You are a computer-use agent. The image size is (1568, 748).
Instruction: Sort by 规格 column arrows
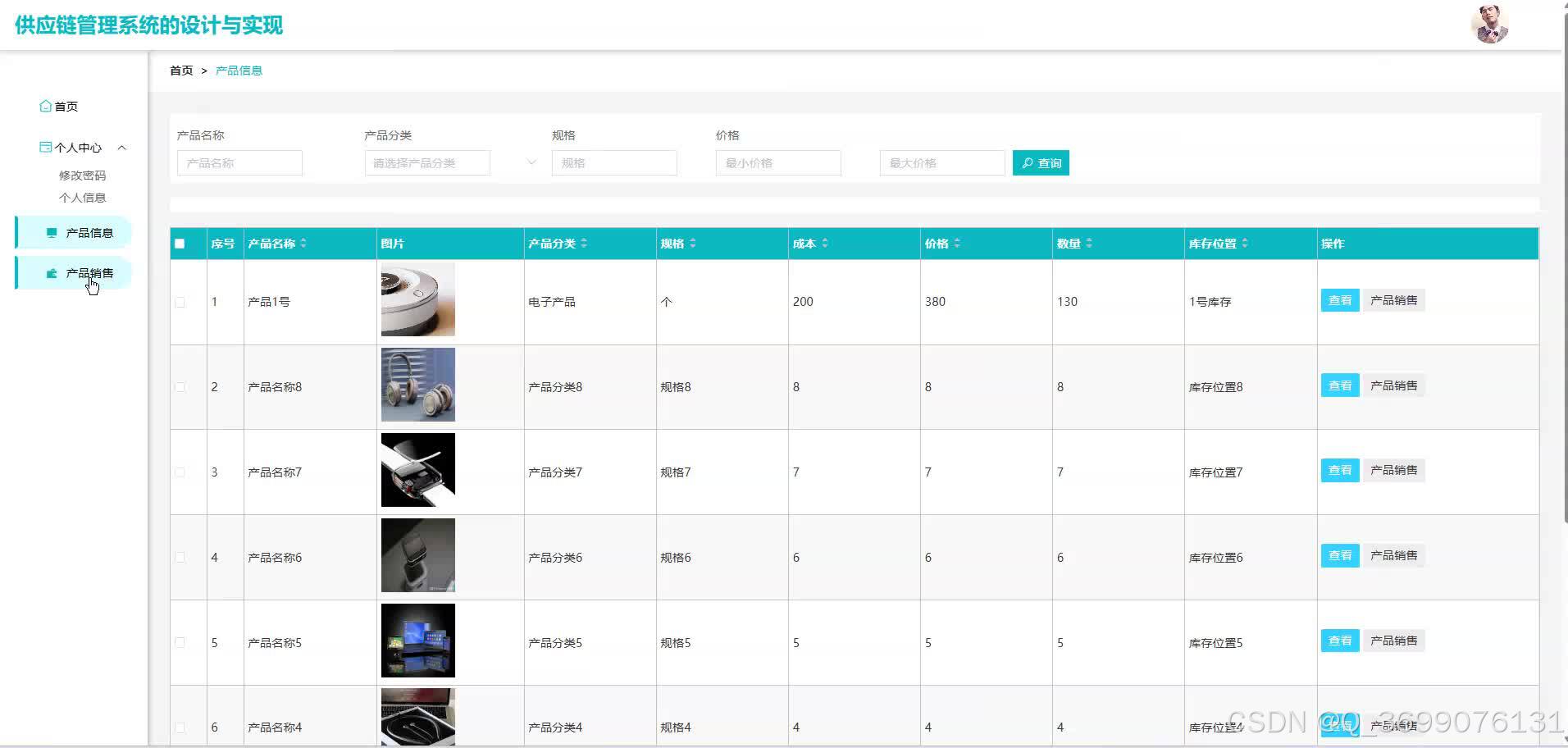[x=693, y=243]
